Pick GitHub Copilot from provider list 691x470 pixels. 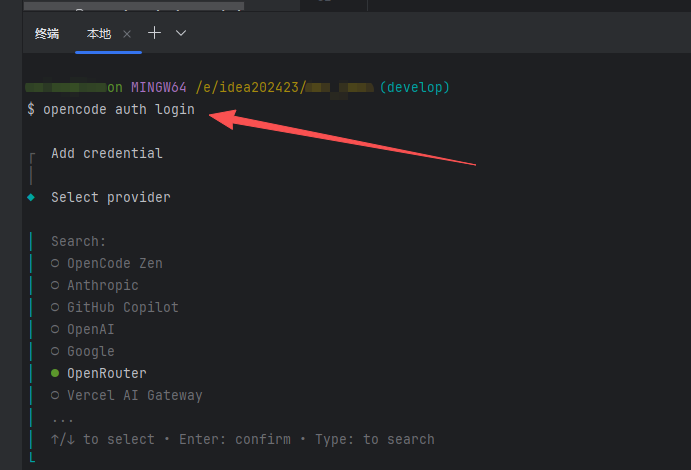(x=122, y=307)
